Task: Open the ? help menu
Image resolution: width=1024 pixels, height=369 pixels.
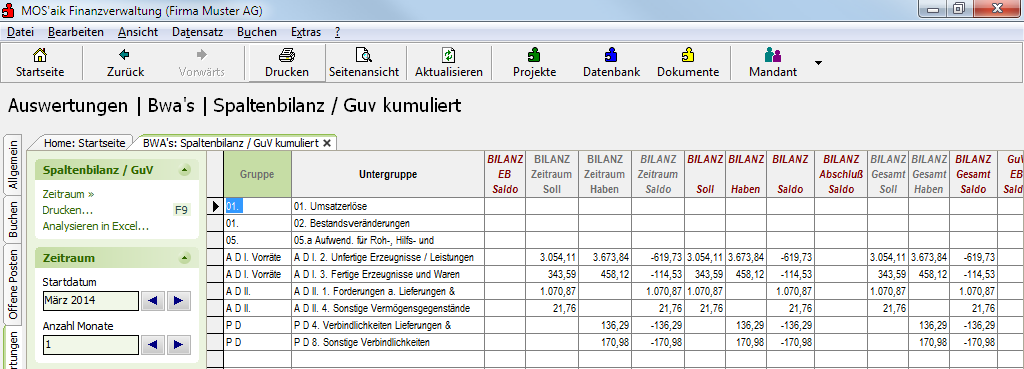Action: click(337, 32)
